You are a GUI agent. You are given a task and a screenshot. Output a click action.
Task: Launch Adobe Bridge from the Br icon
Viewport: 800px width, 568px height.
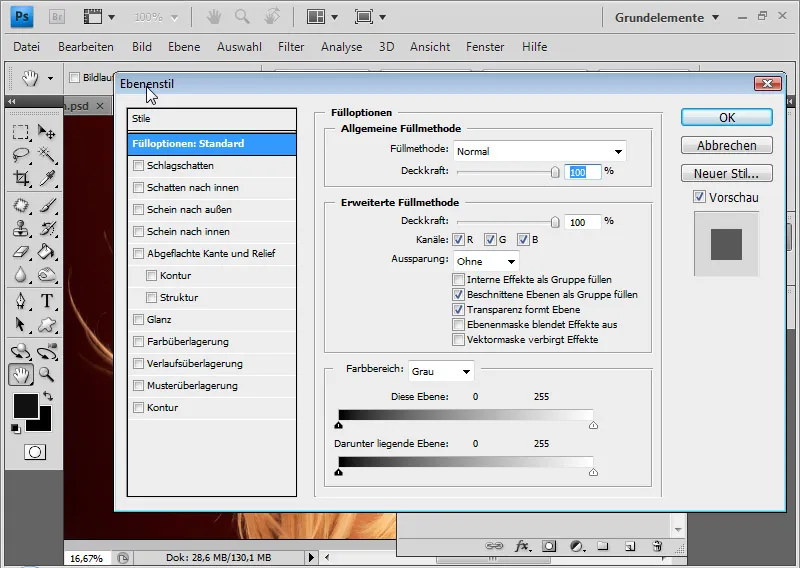click(x=57, y=17)
